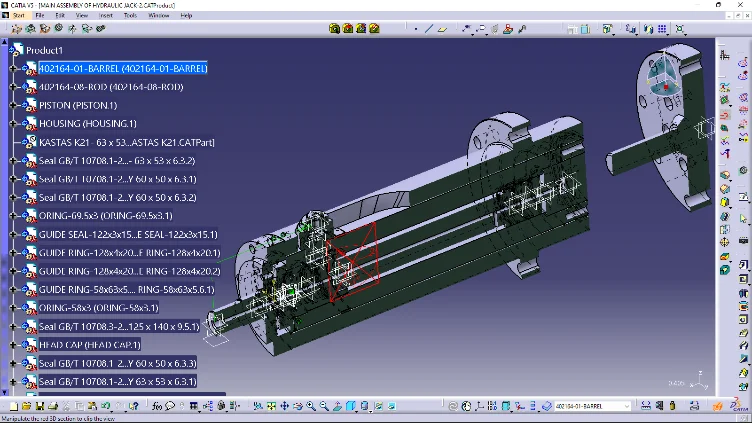Expand the HOUSING (HOUSING.1) tree node
This screenshot has width=752, height=423.
tap(13, 124)
